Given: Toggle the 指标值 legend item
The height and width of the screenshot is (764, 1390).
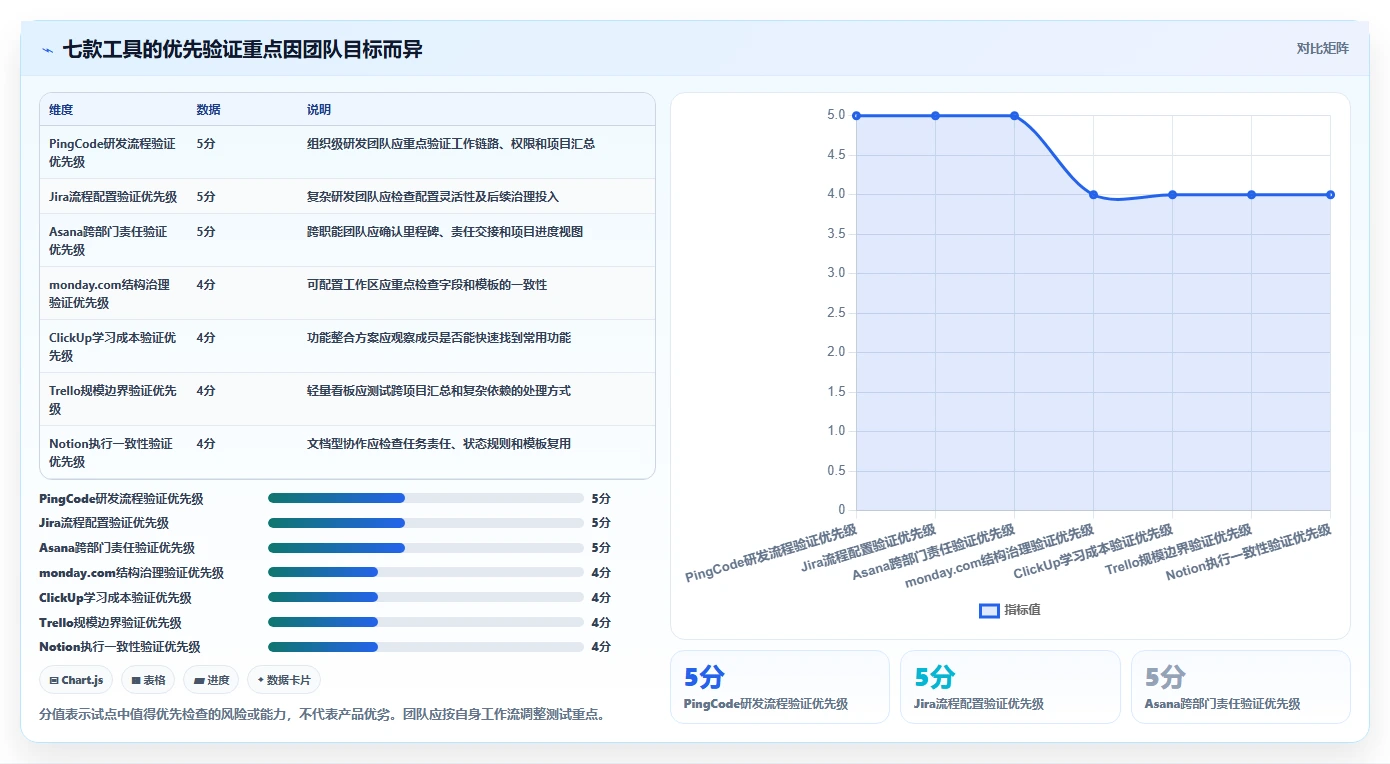Looking at the screenshot, I should point(1010,610).
